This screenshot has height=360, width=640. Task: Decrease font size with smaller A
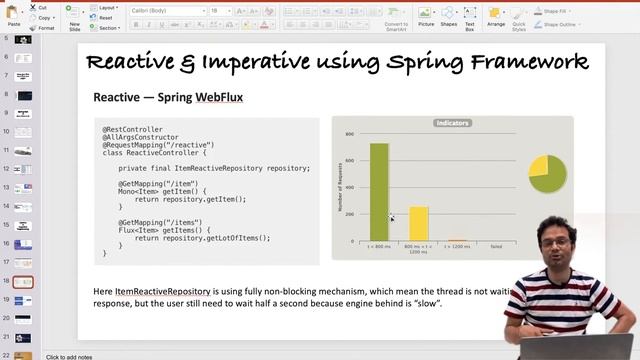pyautogui.click(x=253, y=11)
